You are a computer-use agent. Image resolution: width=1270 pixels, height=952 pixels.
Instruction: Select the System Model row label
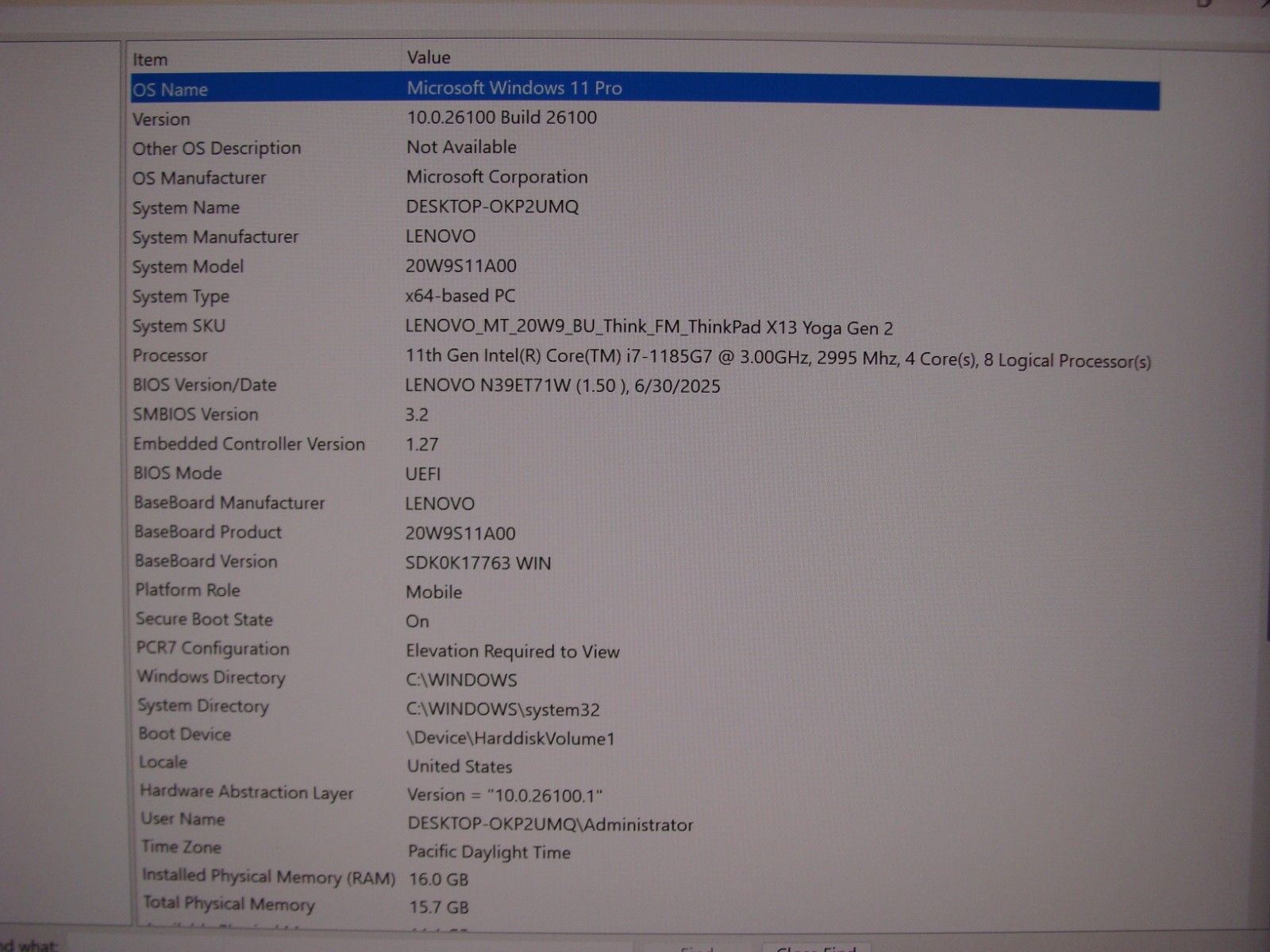(x=188, y=267)
